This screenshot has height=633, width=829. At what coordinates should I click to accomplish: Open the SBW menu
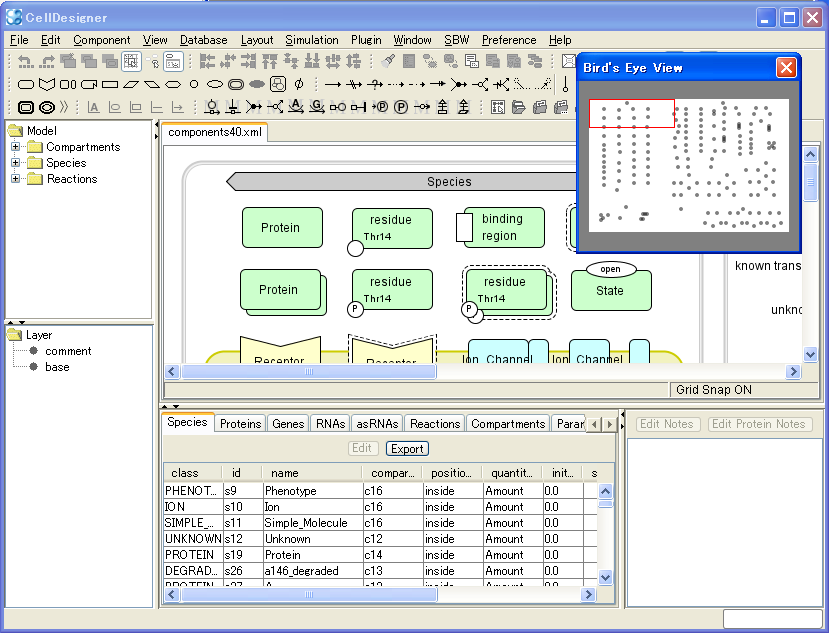[x=456, y=40]
